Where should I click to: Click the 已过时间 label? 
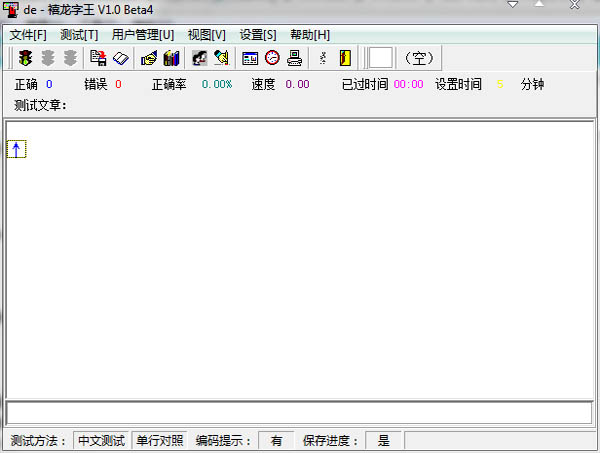pyautogui.click(x=365, y=84)
